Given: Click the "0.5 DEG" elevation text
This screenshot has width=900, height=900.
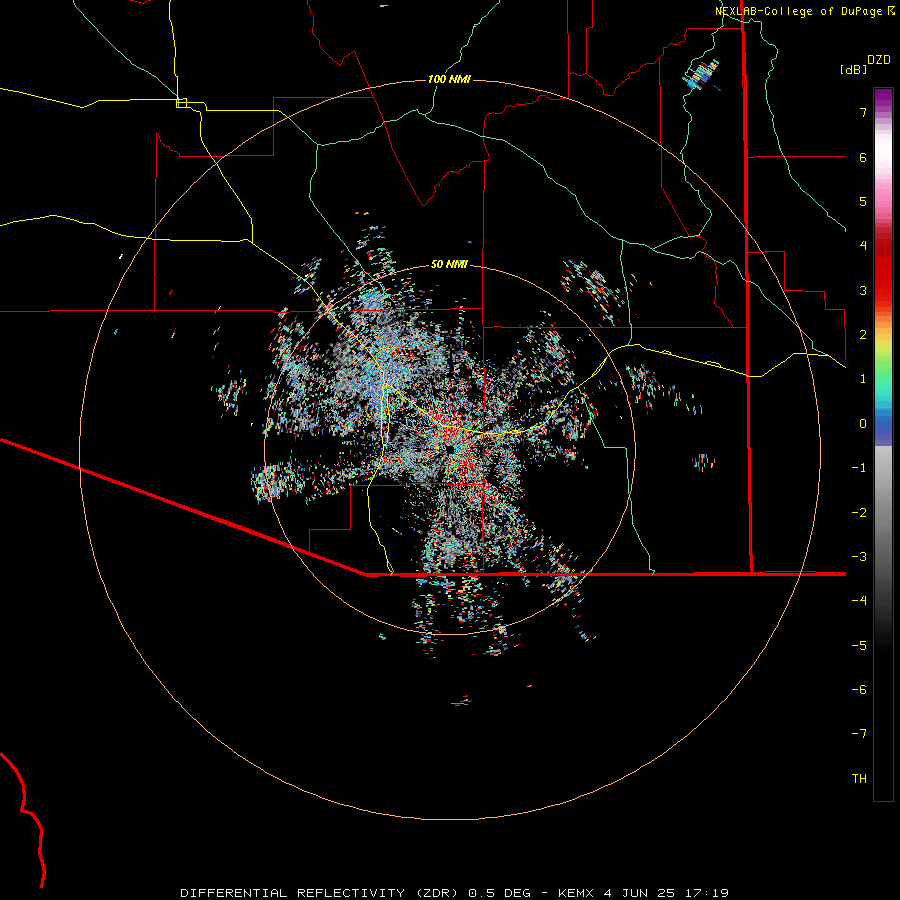Looking at the screenshot, I should pyautogui.click(x=499, y=893).
